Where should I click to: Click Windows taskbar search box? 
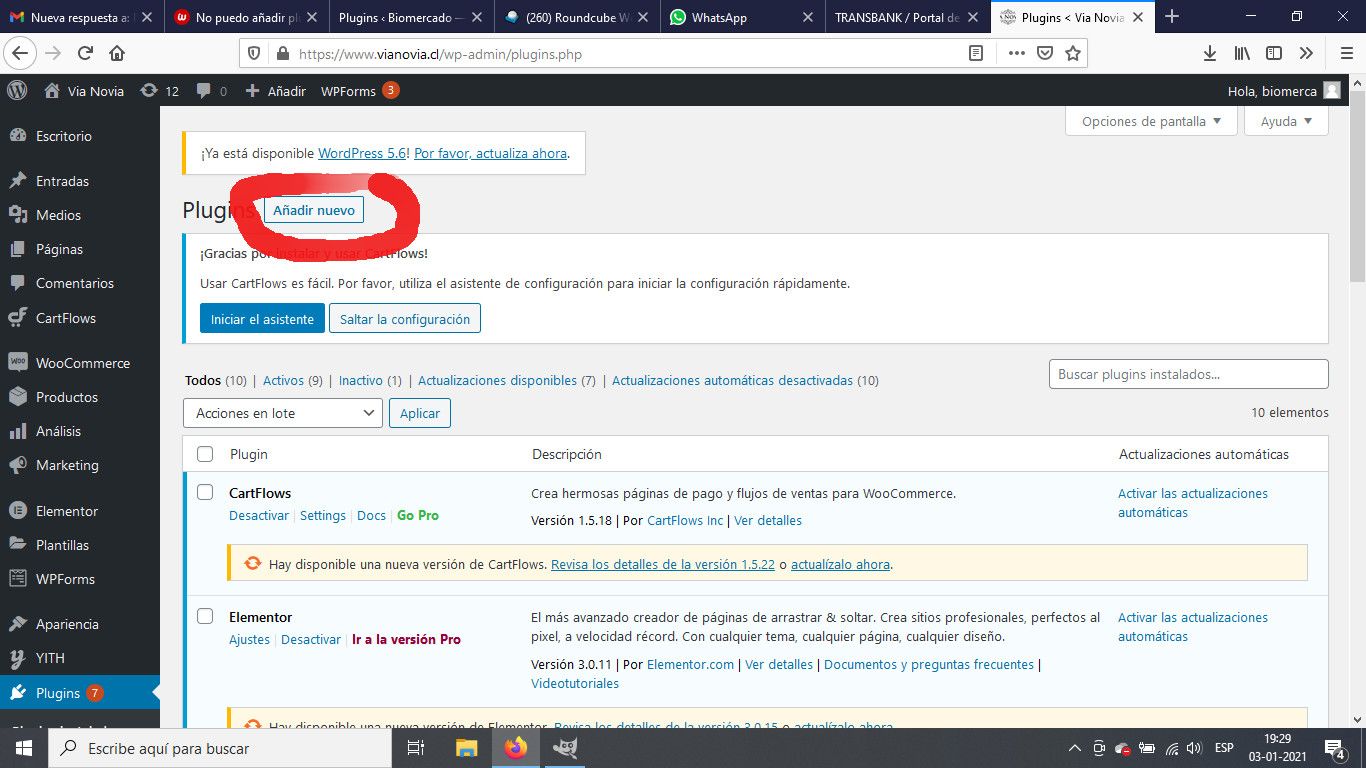pyautogui.click(x=220, y=748)
